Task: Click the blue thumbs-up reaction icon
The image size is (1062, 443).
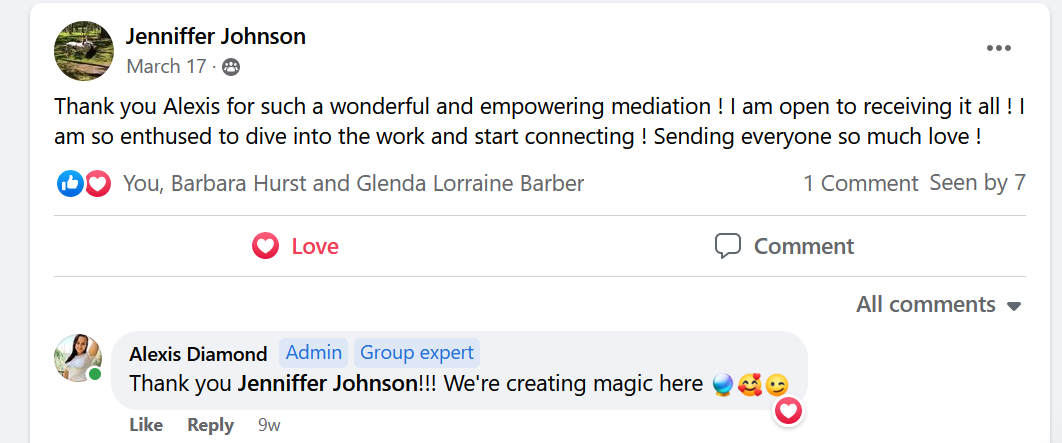Action: pos(70,183)
